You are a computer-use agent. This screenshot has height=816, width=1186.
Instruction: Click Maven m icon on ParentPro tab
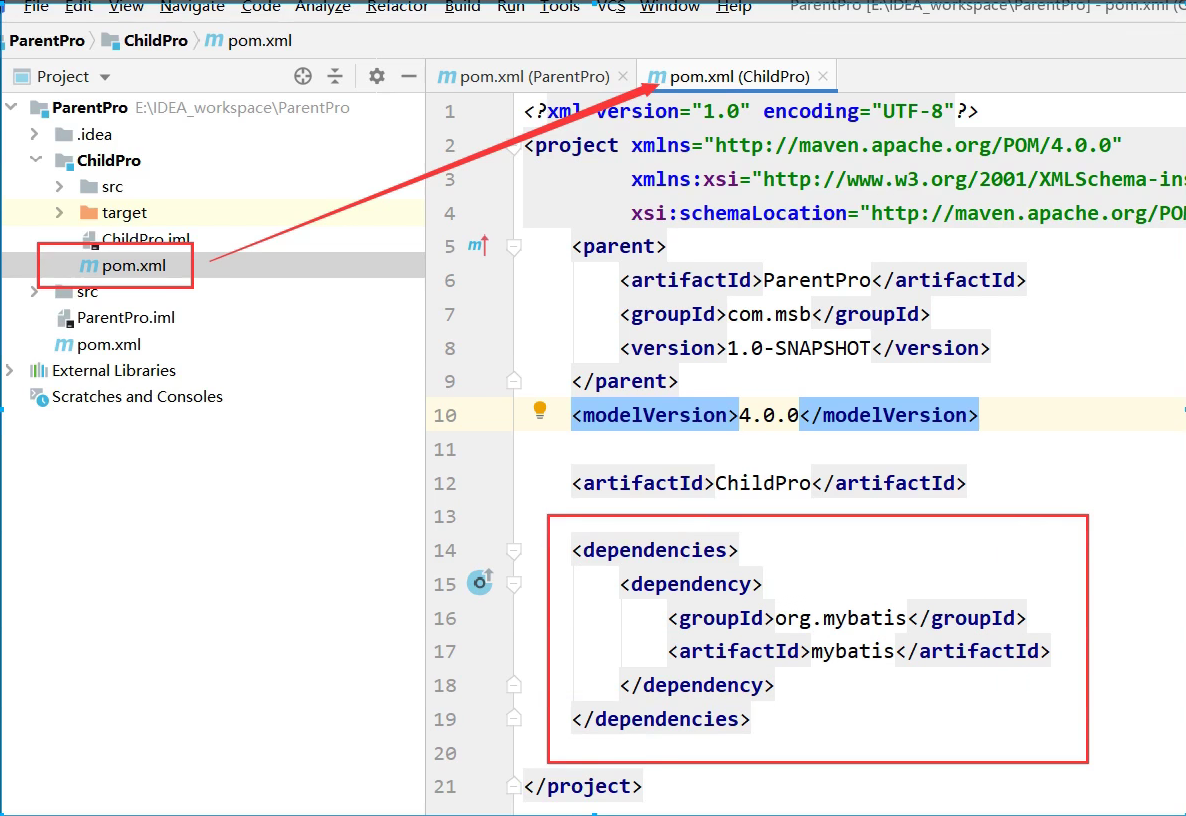447,76
